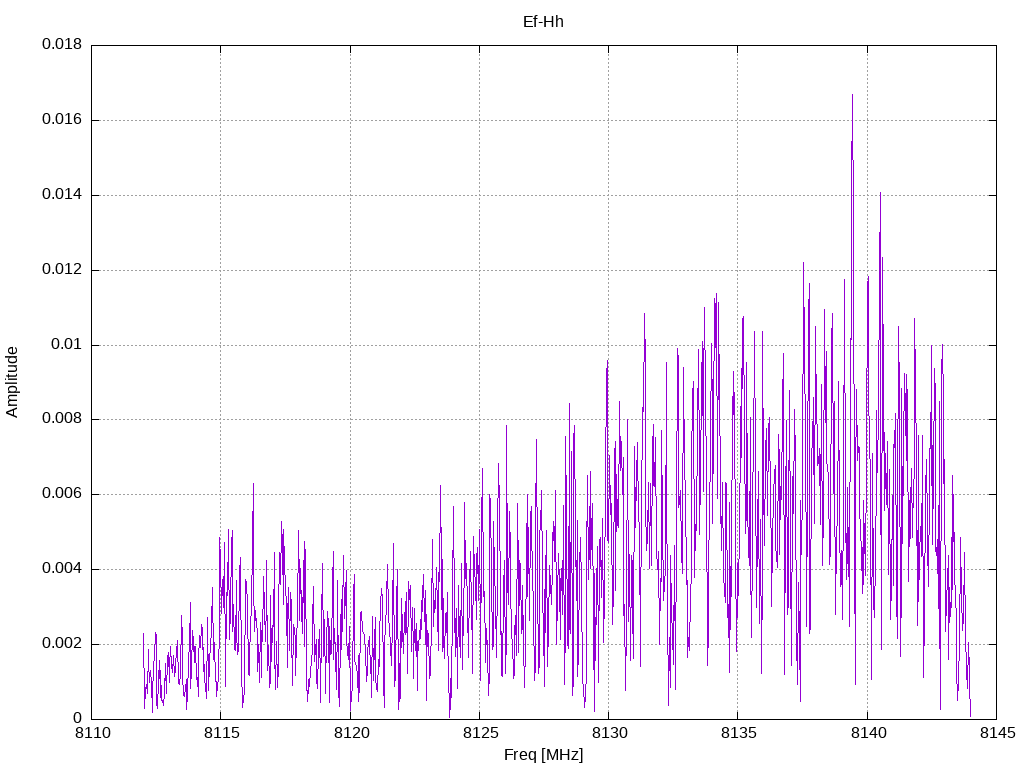This screenshot has width=1024, height=768.
Task: Click the Amplitude y-axis label
Action: 12,382
